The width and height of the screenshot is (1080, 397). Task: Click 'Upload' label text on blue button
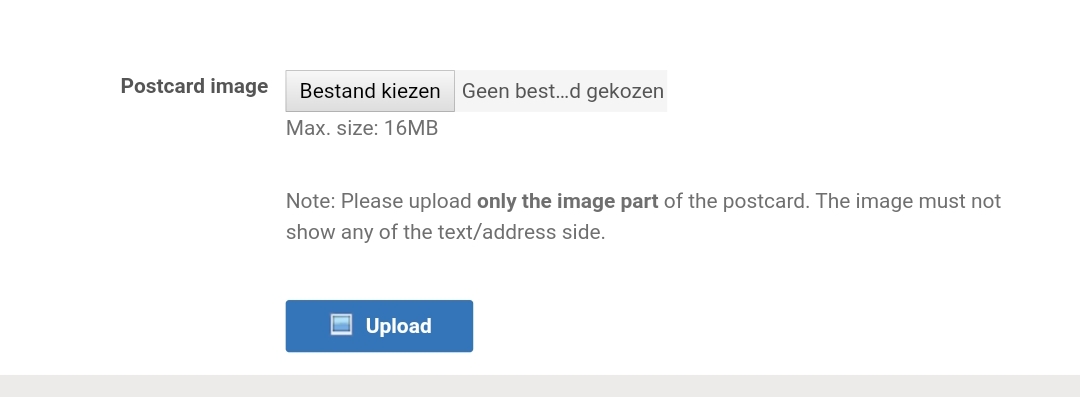[398, 326]
